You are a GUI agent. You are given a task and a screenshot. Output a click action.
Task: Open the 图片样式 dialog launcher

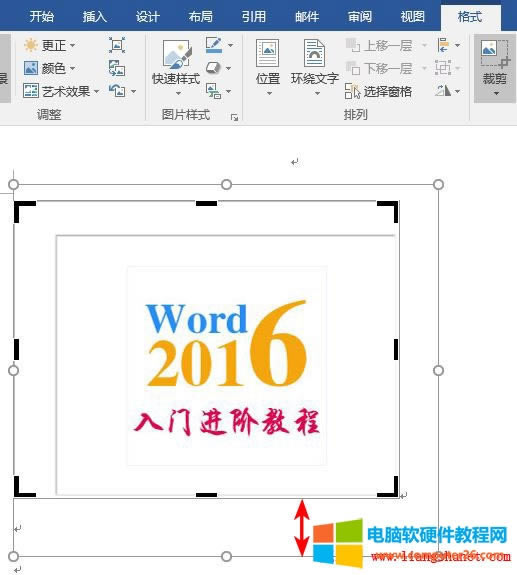234,117
